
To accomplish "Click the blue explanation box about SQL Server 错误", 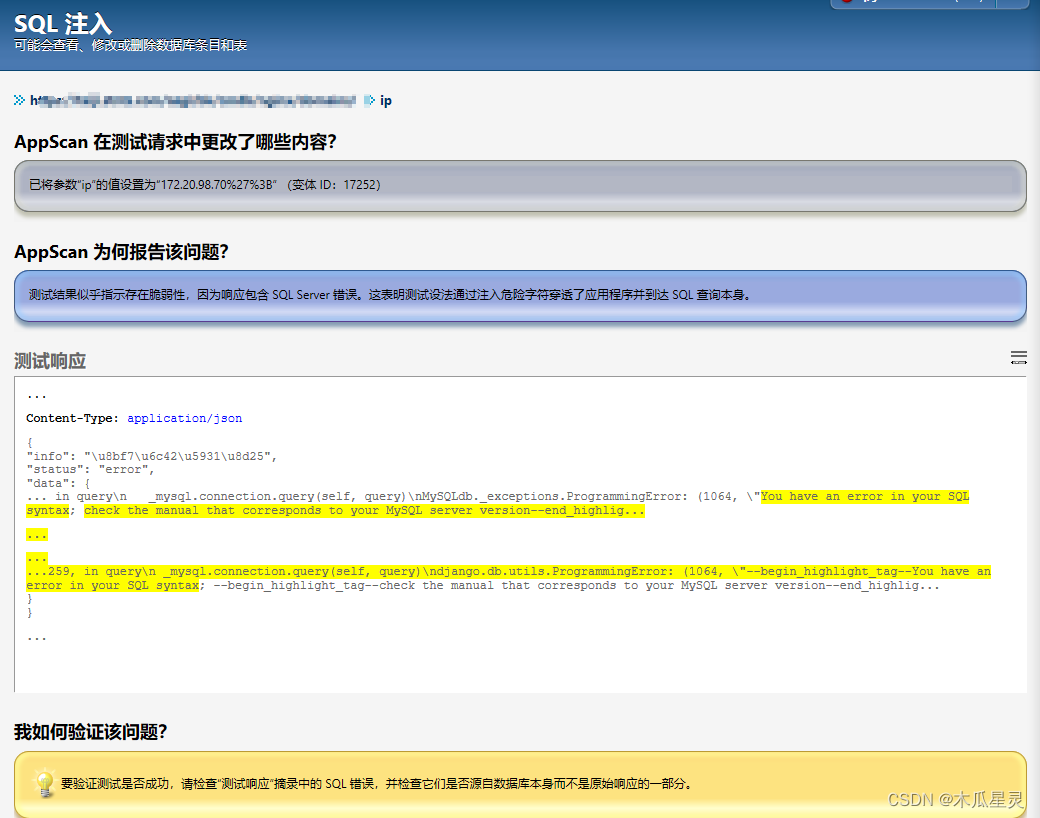I will pyautogui.click(x=520, y=295).
